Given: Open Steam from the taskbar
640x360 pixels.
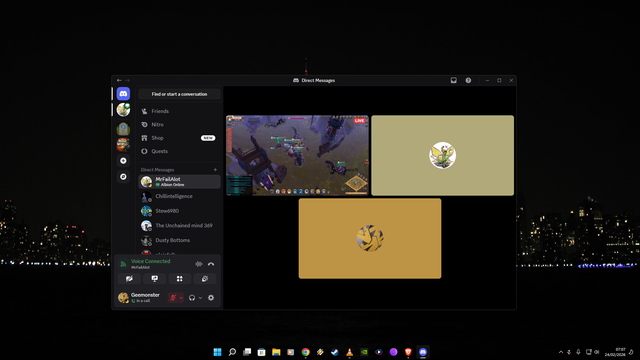Looking at the screenshot, I should [335, 352].
